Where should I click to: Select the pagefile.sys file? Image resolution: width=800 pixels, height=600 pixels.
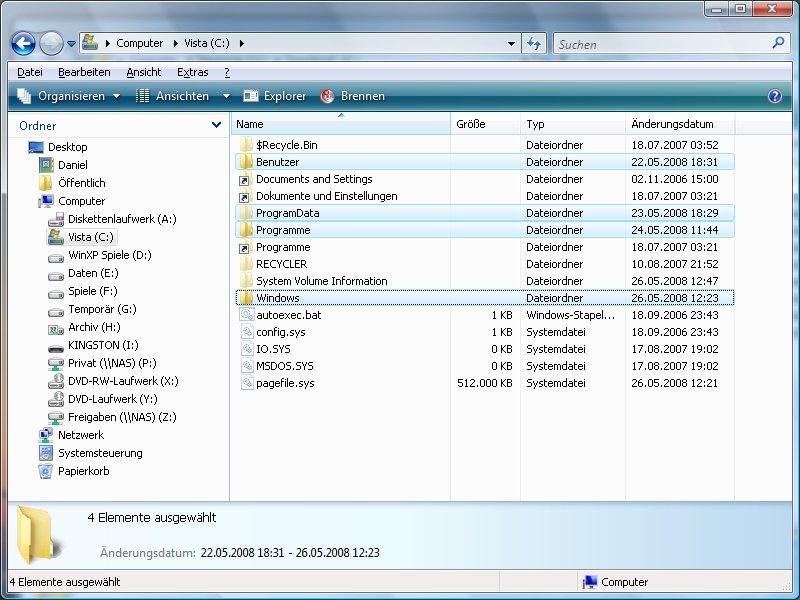(x=485, y=383)
